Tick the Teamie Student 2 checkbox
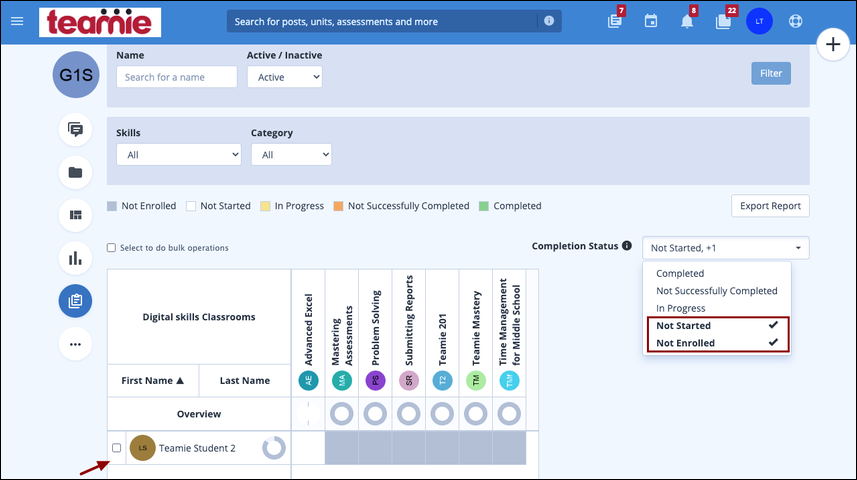The height and width of the screenshot is (480, 857). [116, 448]
